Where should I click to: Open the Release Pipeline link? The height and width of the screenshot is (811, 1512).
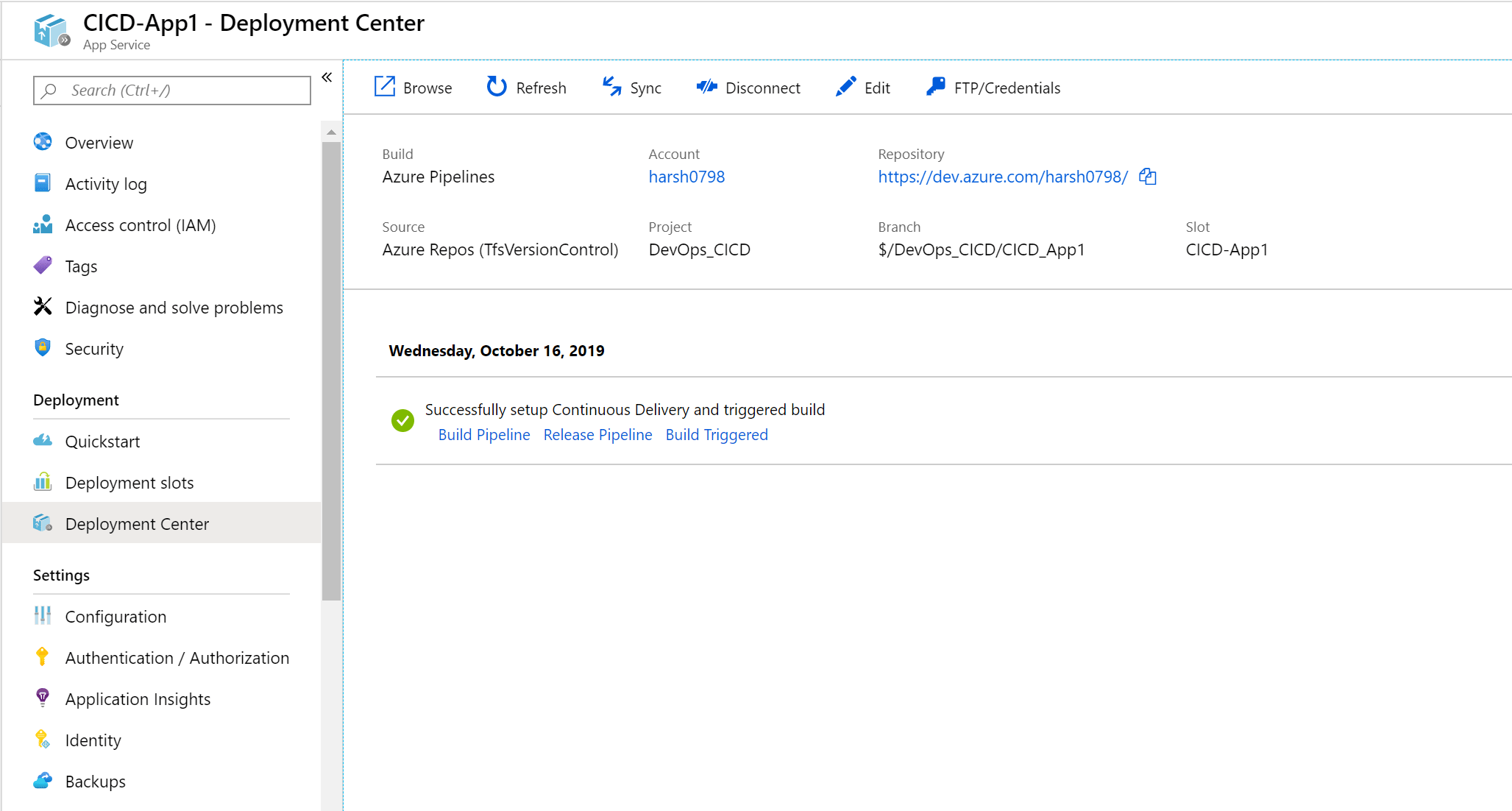pos(597,435)
